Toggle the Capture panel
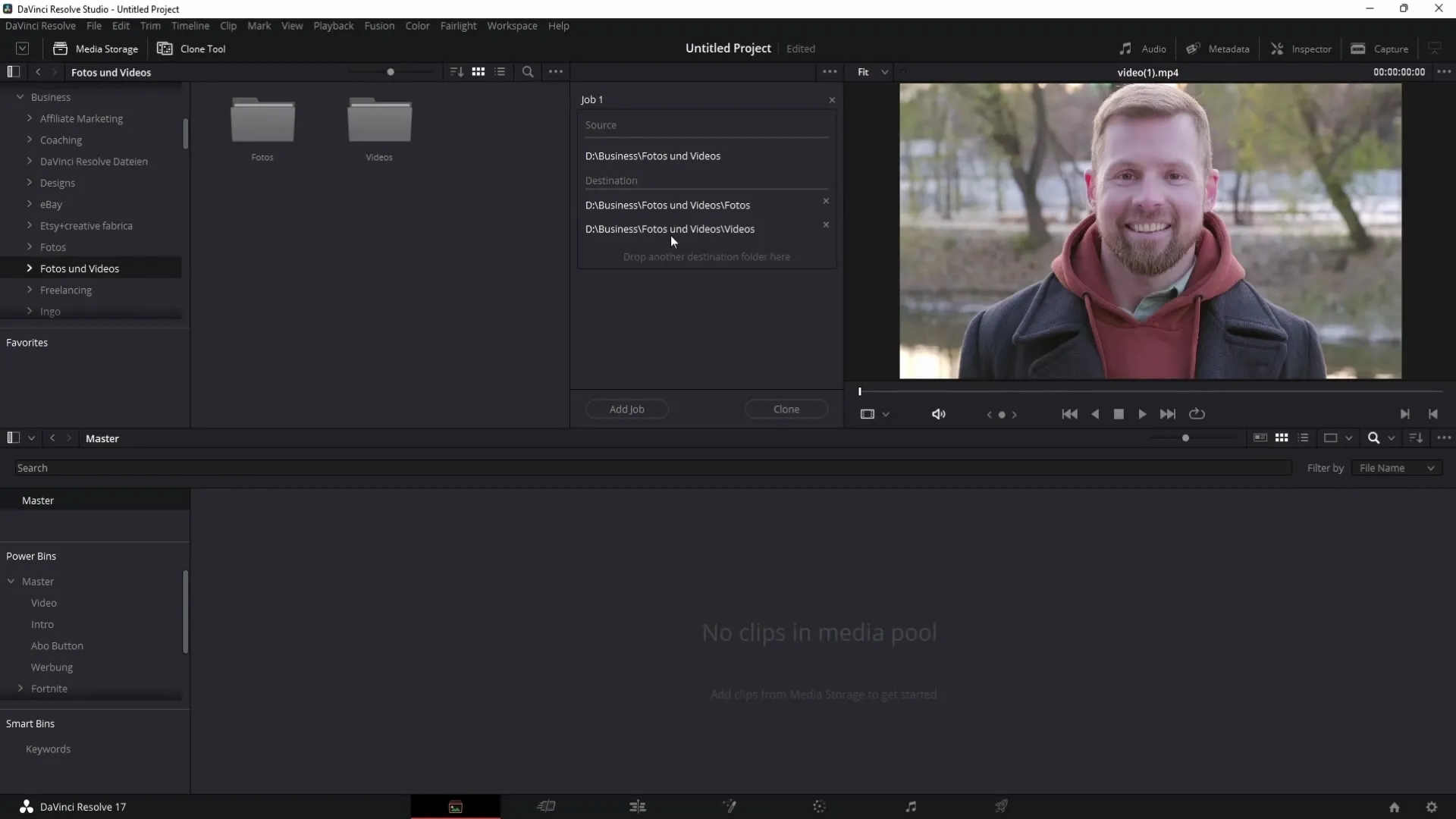The width and height of the screenshot is (1456, 819). coord(1379,49)
